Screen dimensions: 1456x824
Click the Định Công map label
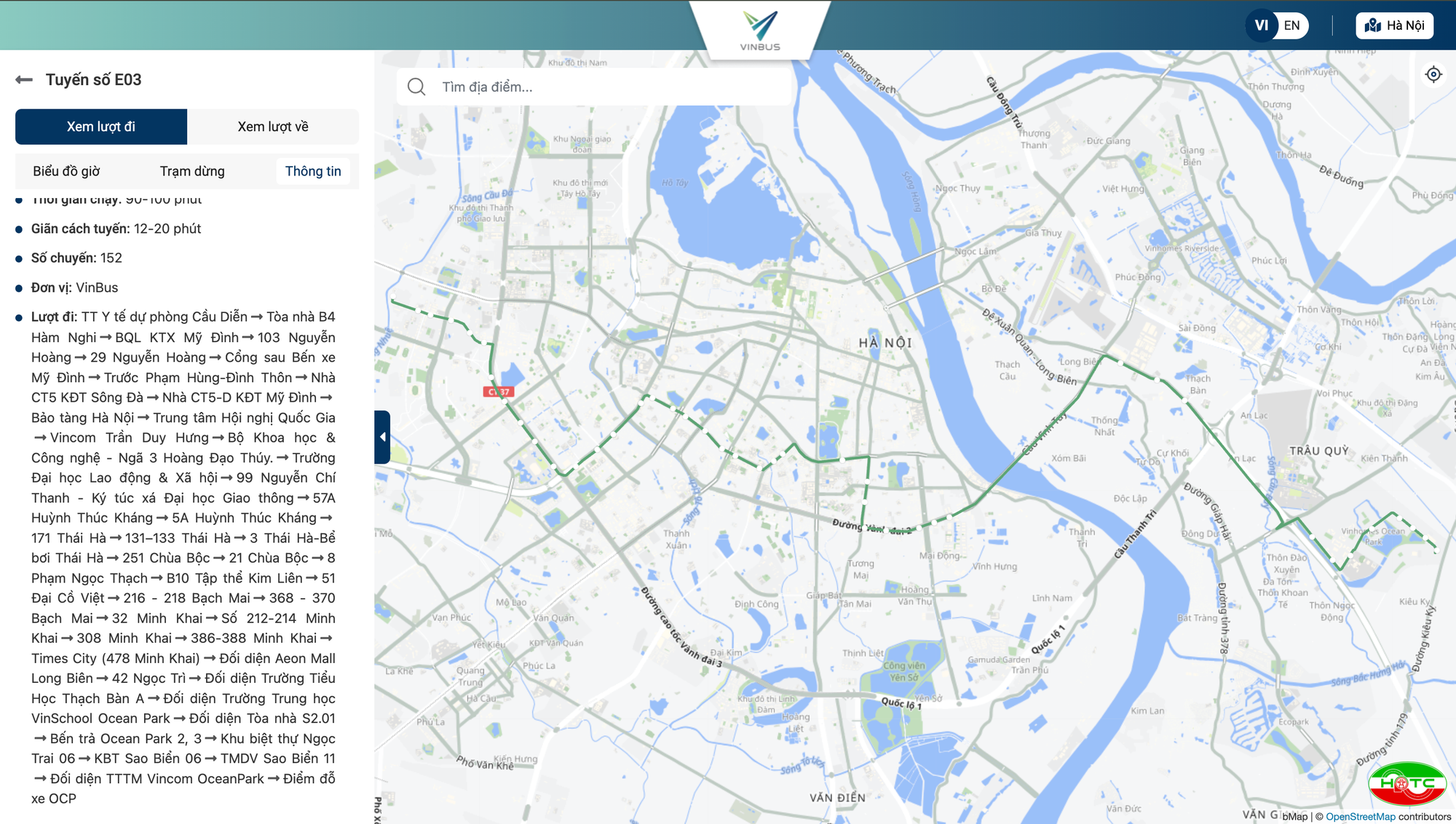click(x=756, y=604)
